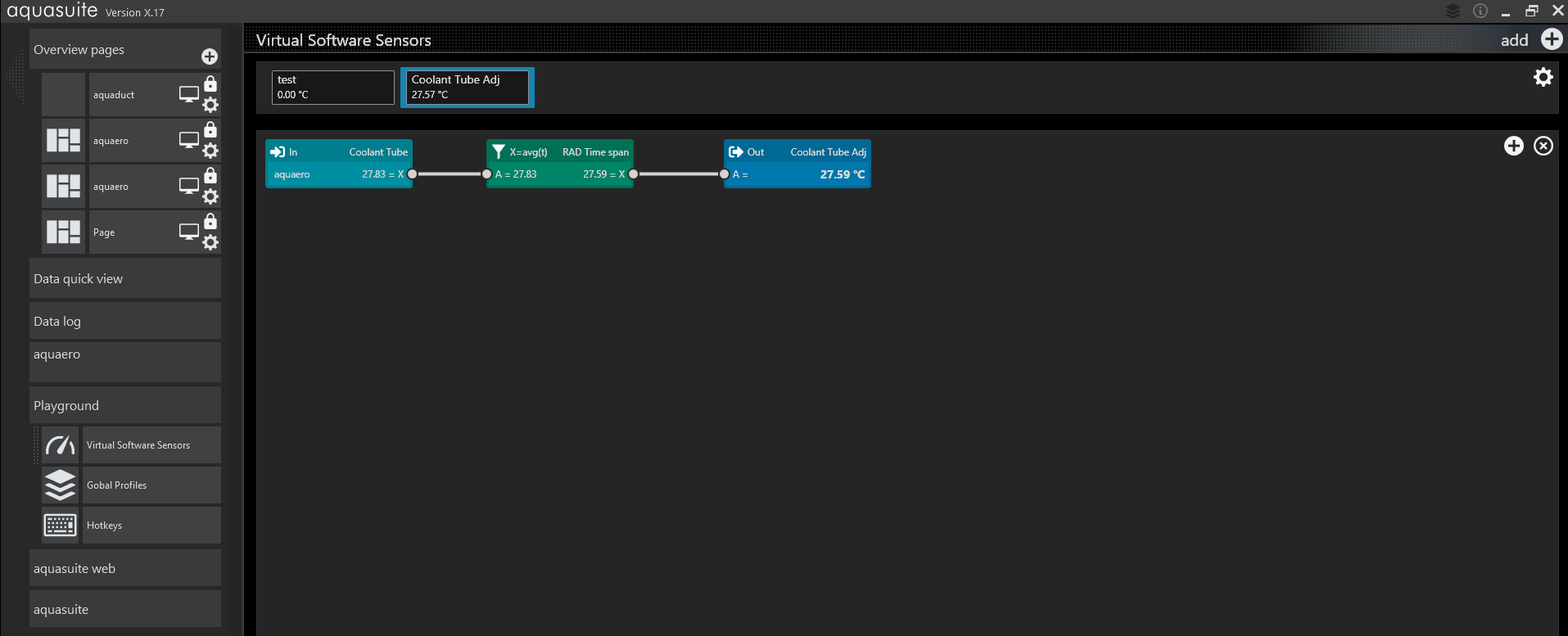
Task: Click the X output connector of avg node
Action: 633,174
